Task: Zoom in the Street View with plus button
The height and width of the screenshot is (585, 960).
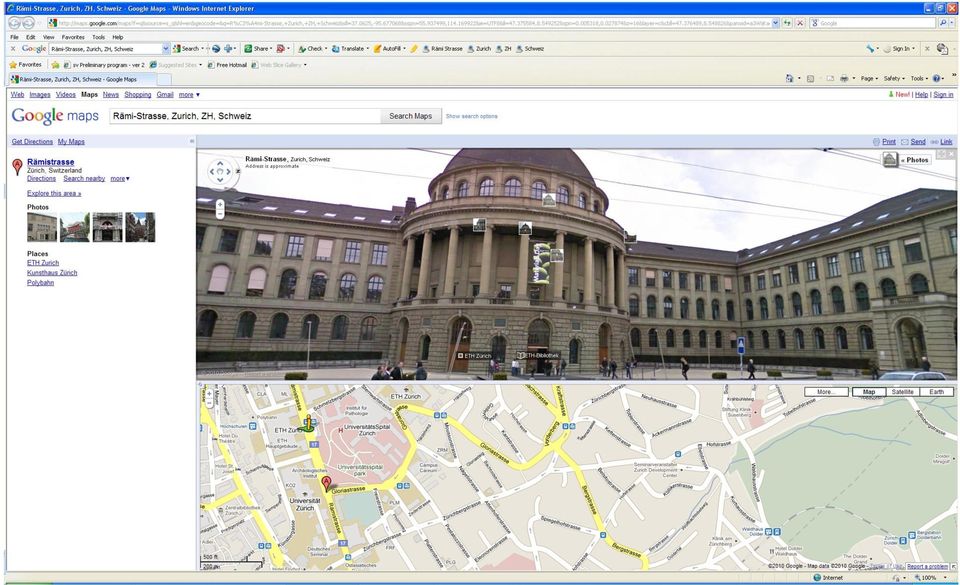Action: [x=220, y=205]
